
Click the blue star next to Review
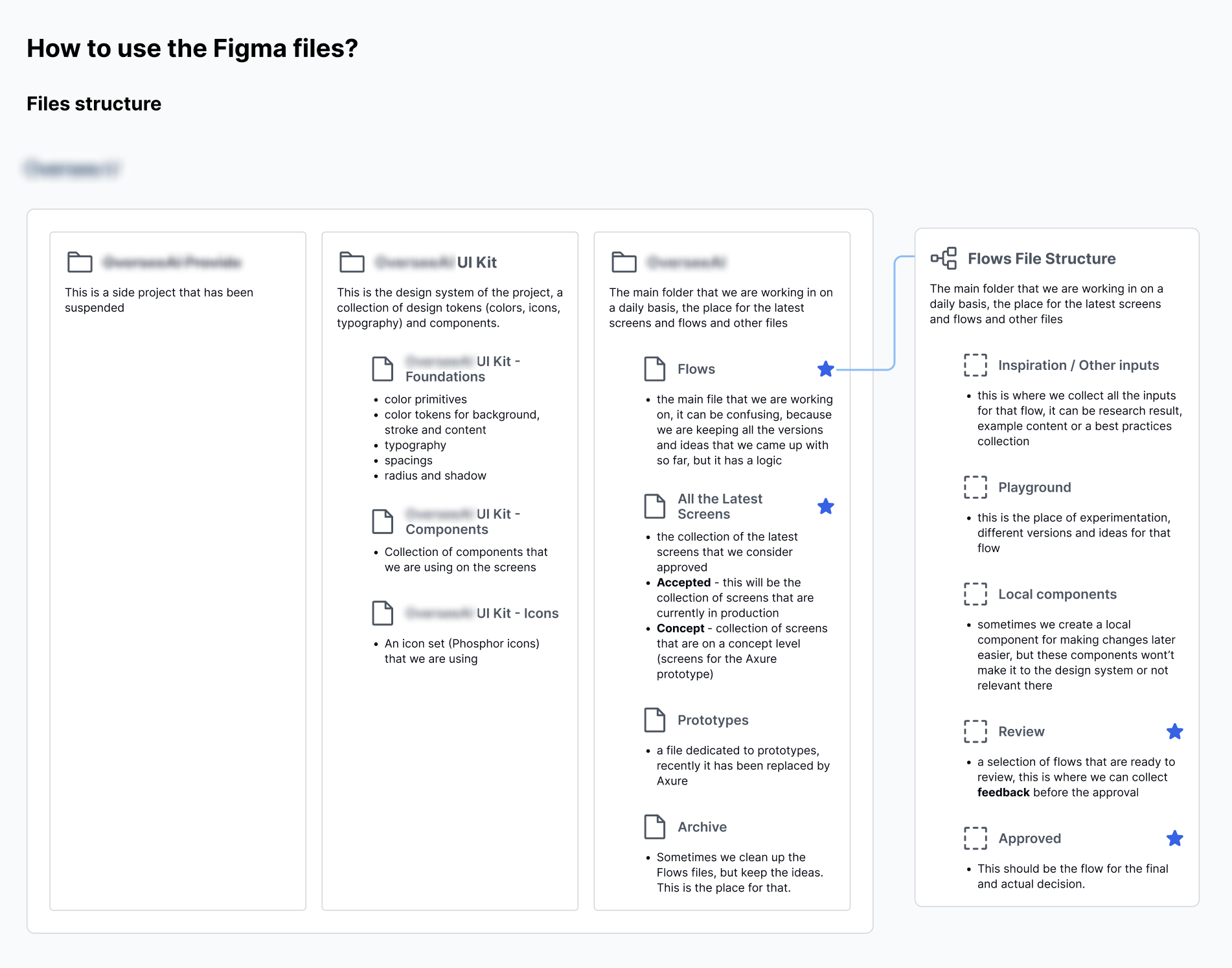coord(1175,732)
